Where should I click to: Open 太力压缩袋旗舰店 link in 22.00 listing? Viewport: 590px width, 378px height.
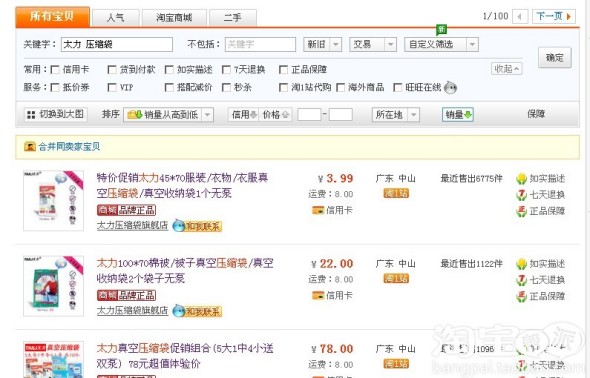click(x=132, y=310)
